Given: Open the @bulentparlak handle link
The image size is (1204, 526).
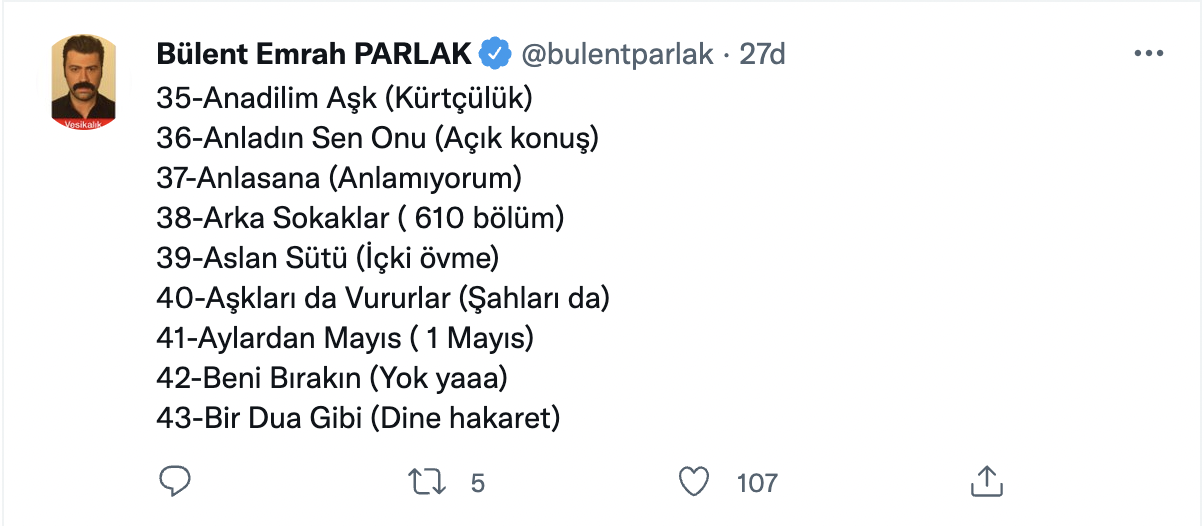Looking at the screenshot, I should [x=617, y=54].
